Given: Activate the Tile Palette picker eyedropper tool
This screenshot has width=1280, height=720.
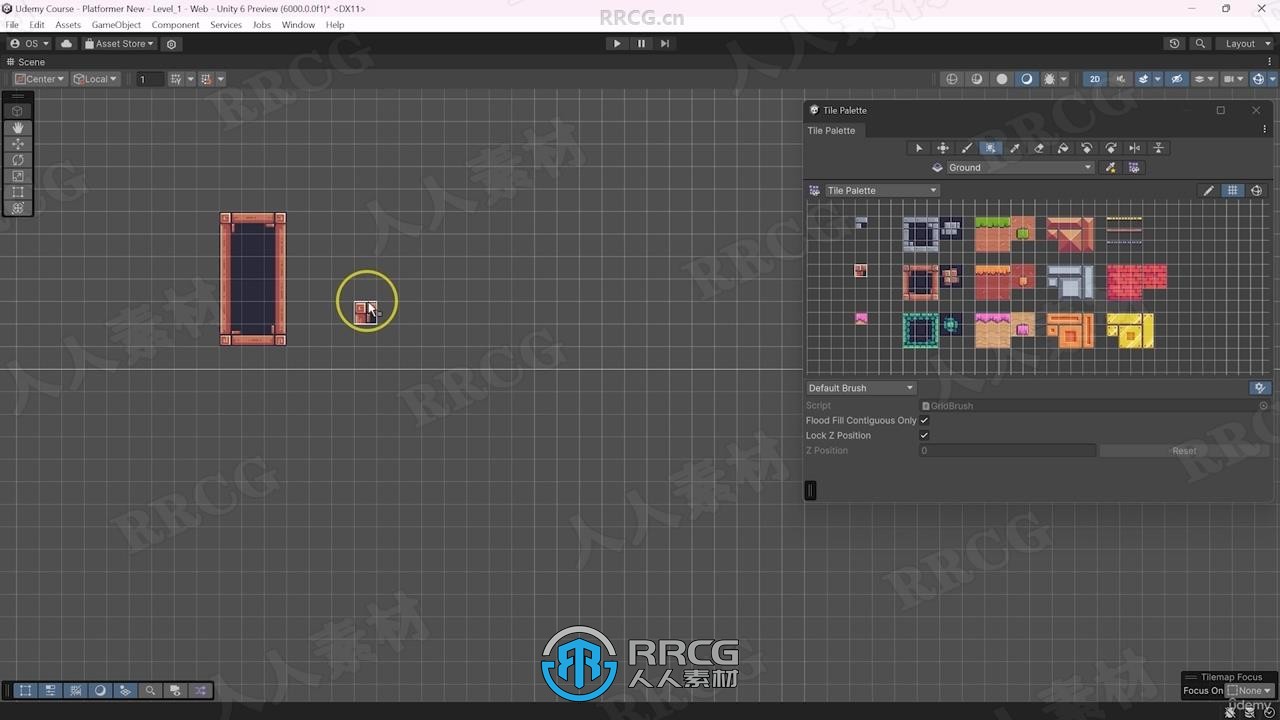Looking at the screenshot, I should click(x=1014, y=148).
